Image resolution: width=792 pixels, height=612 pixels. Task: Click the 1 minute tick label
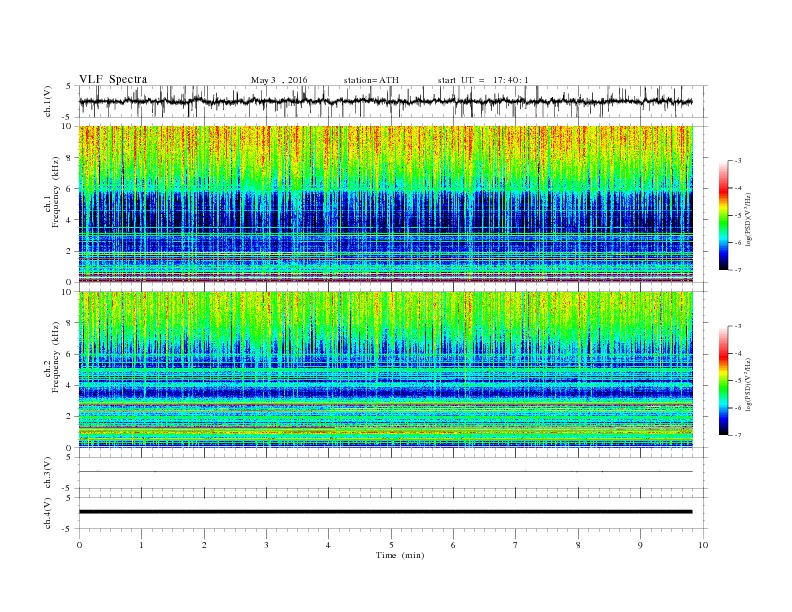tap(141, 545)
